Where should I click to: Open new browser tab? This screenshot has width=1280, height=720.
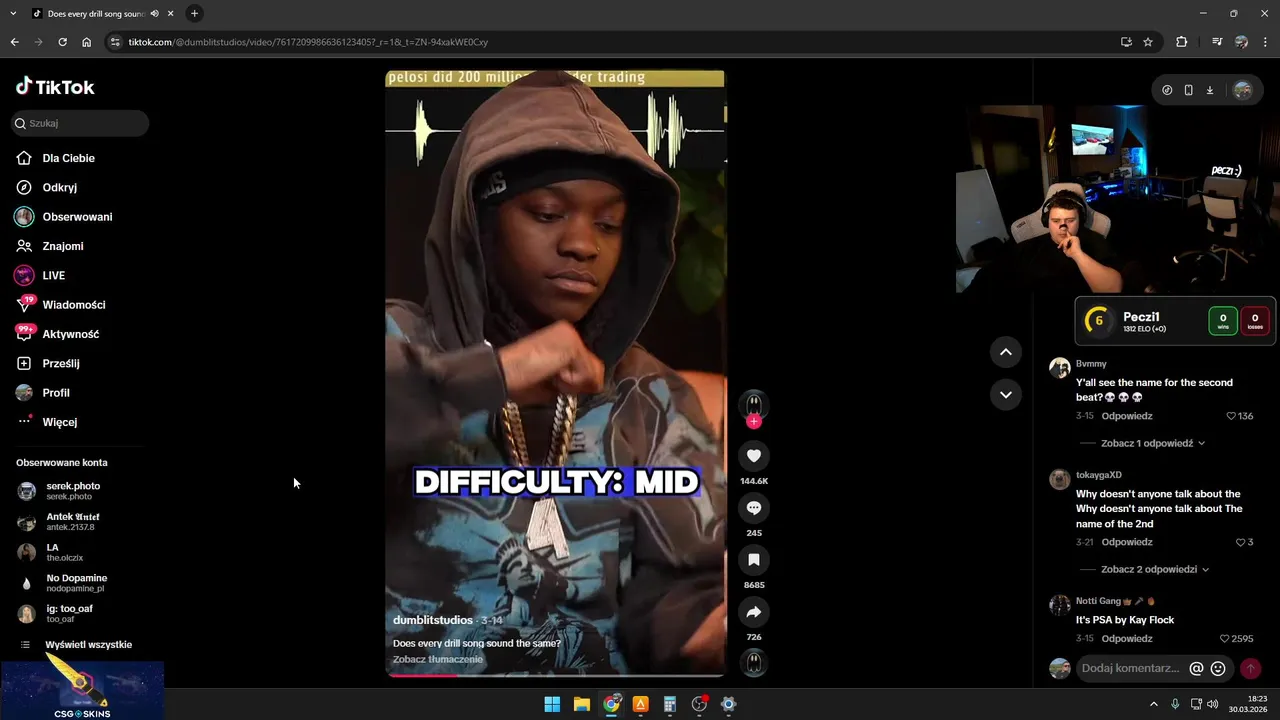tap(194, 14)
